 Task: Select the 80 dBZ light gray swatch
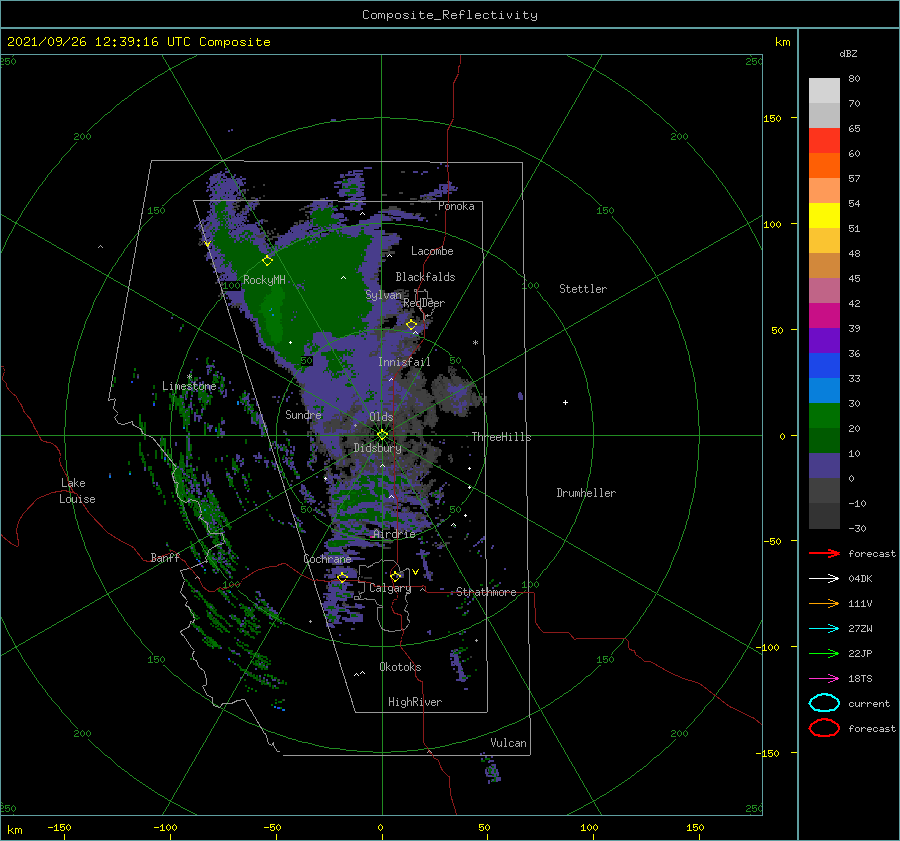pyautogui.click(x=824, y=91)
